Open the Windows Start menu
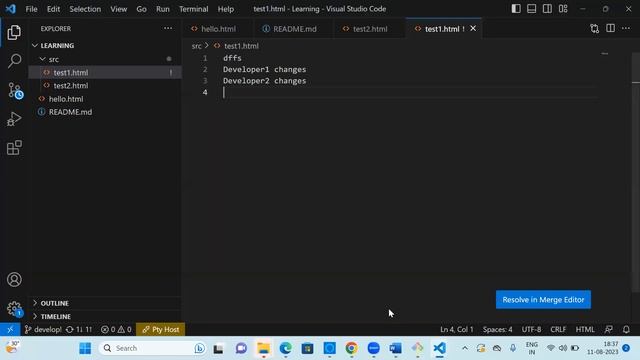 coord(85,348)
